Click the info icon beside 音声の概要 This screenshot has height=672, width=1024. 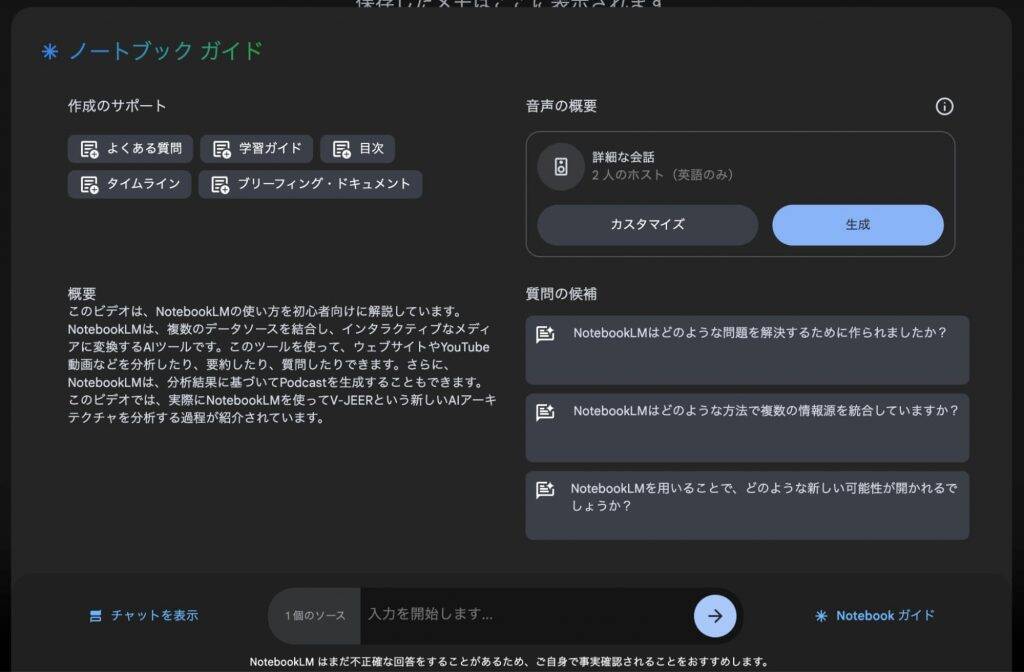coord(944,106)
